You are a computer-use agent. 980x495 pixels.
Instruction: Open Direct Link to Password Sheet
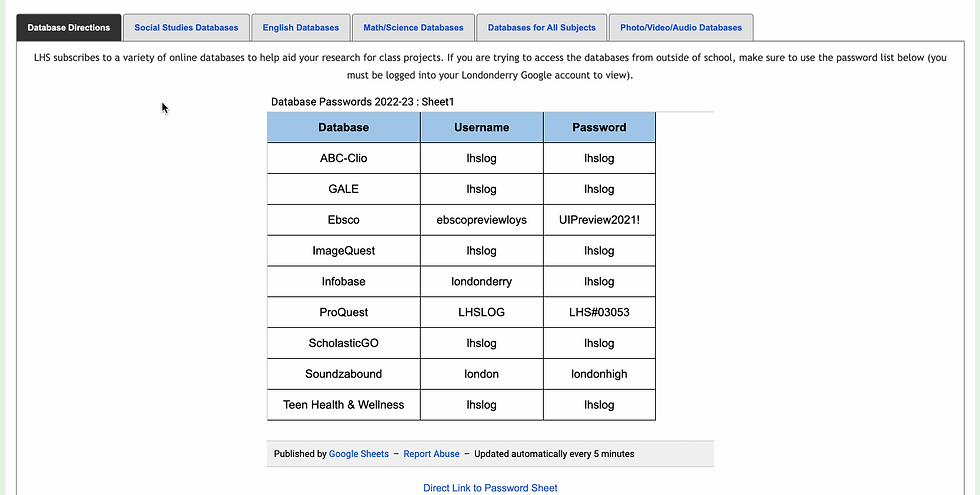(490, 488)
